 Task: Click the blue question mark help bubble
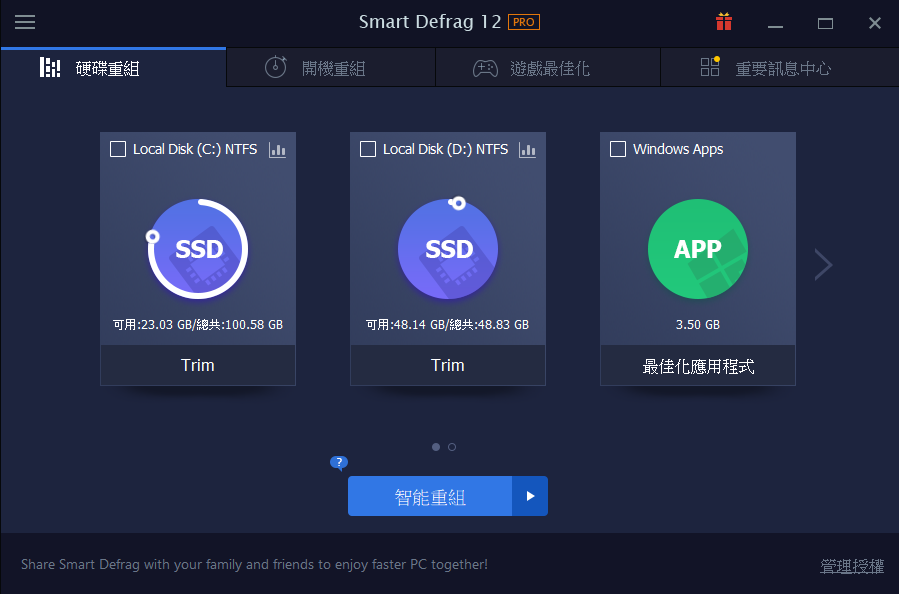click(x=339, y=463)
